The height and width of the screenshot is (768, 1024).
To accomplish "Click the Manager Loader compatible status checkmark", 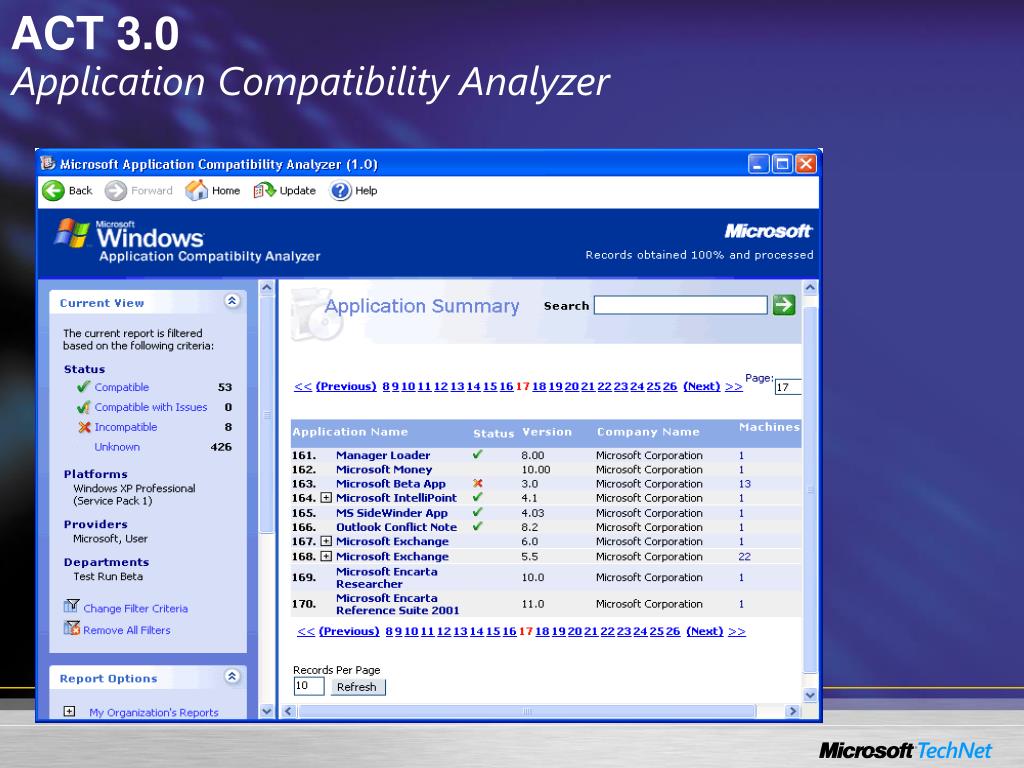I will coord(477,455).
